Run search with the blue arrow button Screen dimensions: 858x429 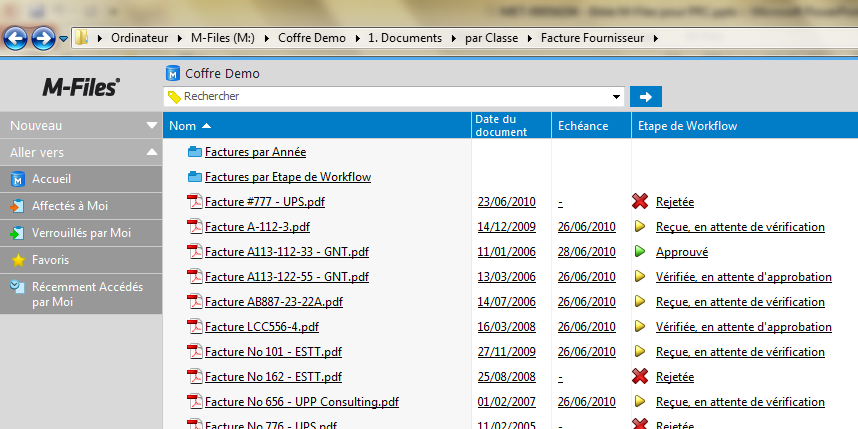pyautogui.click(x=646, y=96)
